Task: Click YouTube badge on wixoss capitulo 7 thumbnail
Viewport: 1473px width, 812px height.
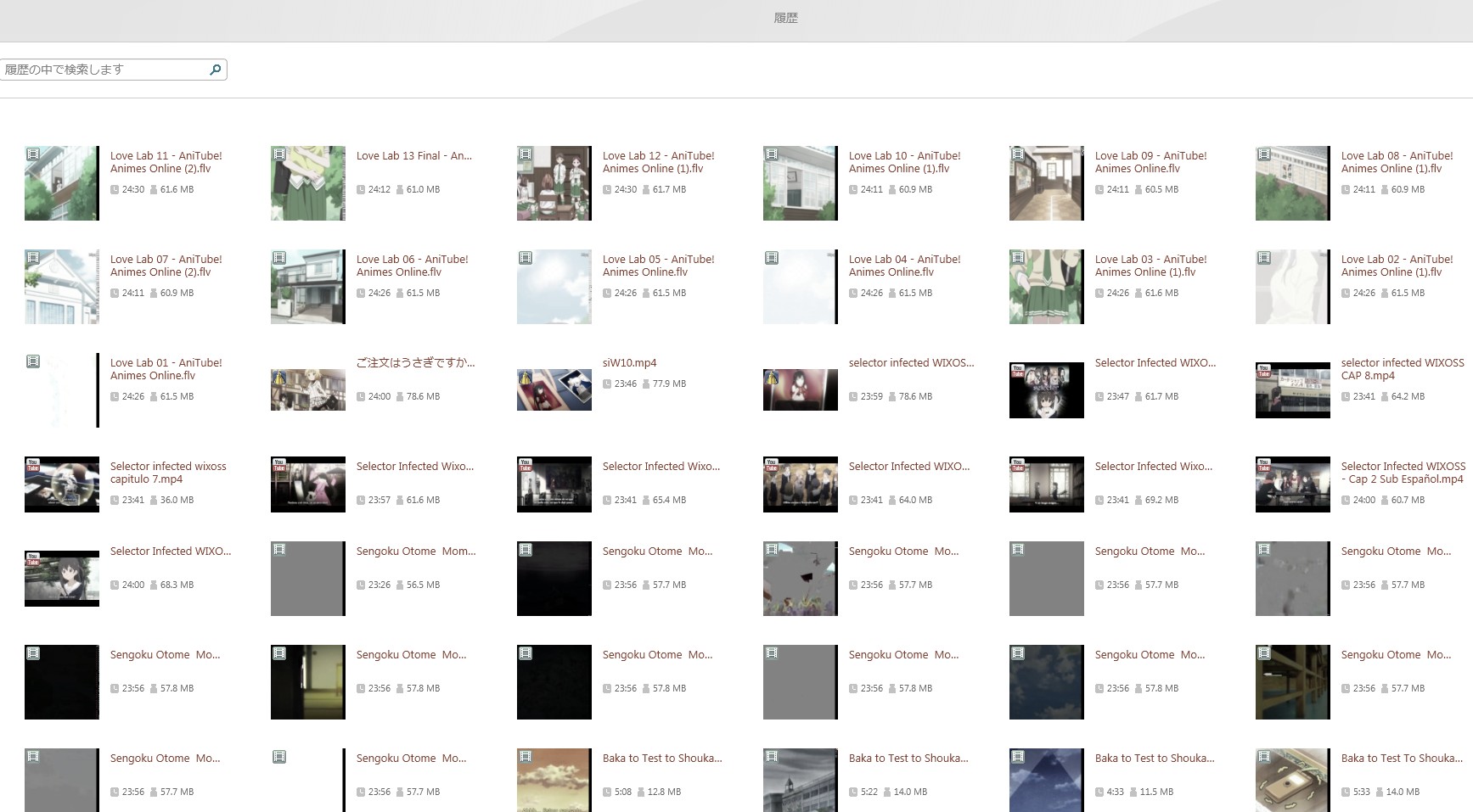Action: pos(33,464)
